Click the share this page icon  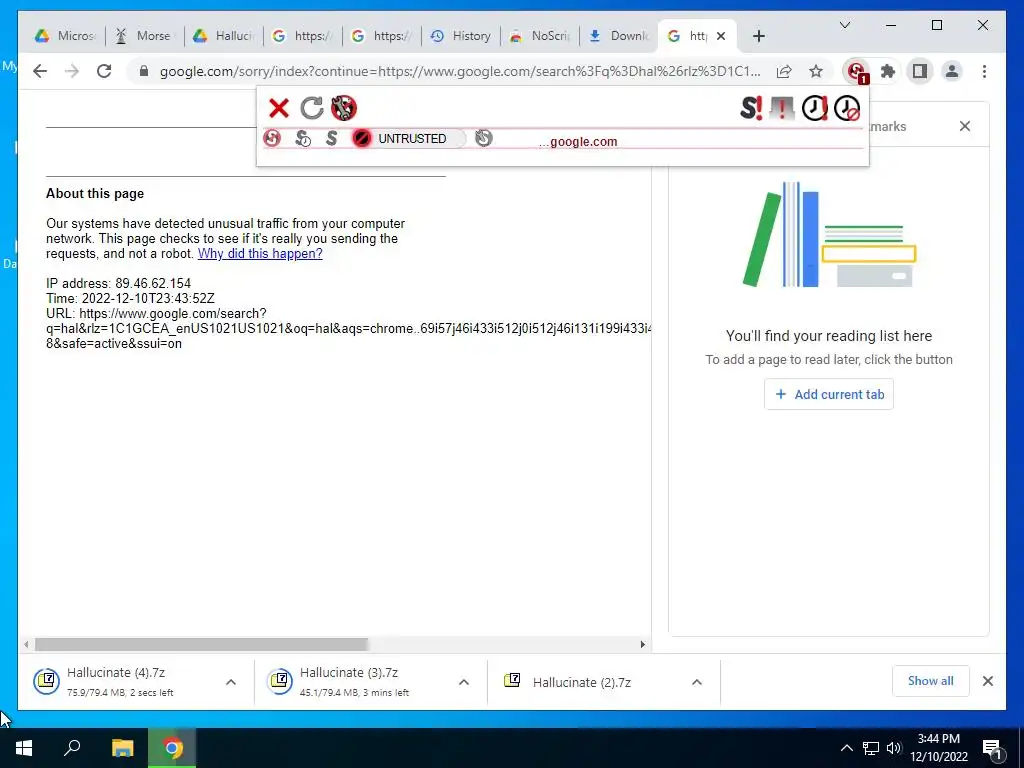(x=784, y=71)
